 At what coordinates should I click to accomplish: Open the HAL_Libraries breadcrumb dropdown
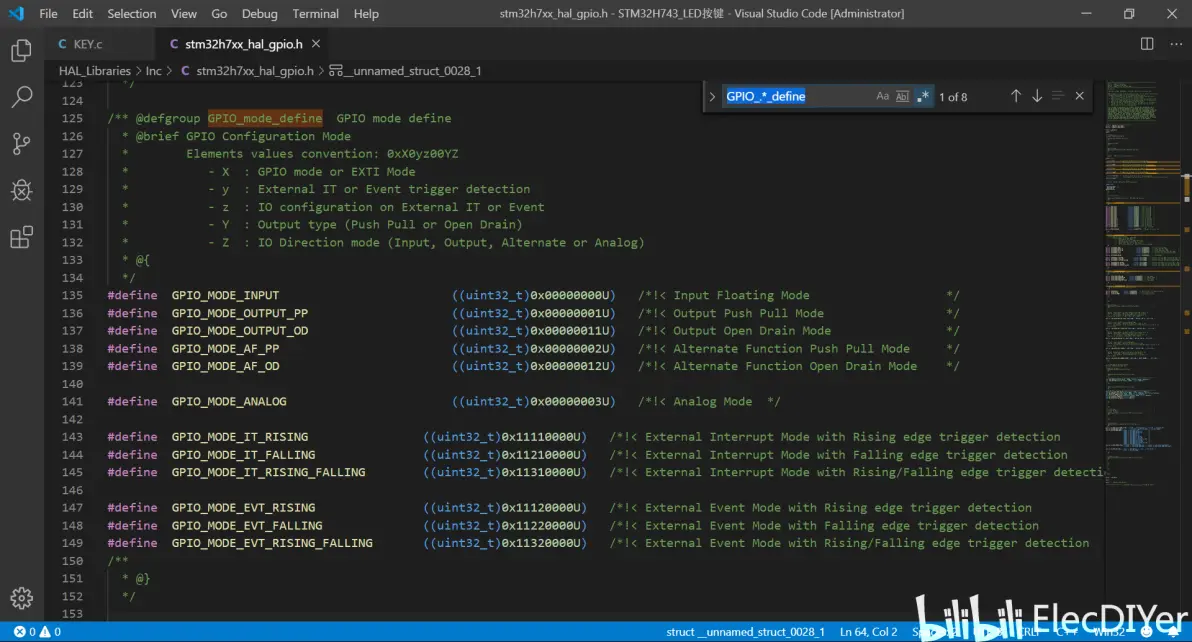coord(94,71)
